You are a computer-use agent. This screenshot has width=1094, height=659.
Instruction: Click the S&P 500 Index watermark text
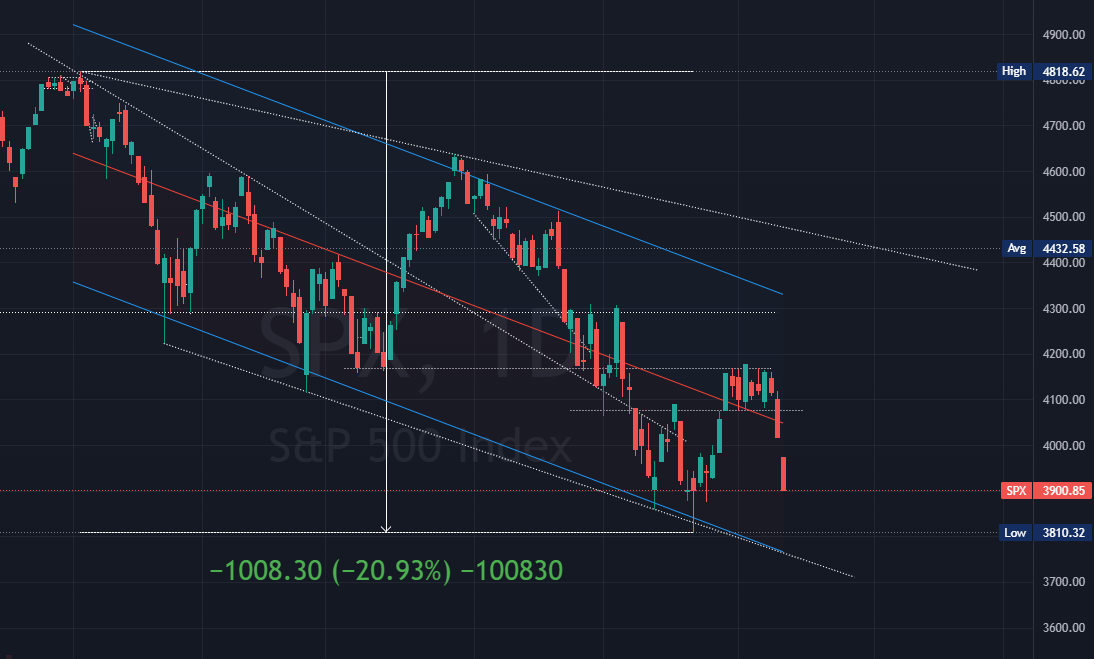pyautogui.click(x=420, y=446)
